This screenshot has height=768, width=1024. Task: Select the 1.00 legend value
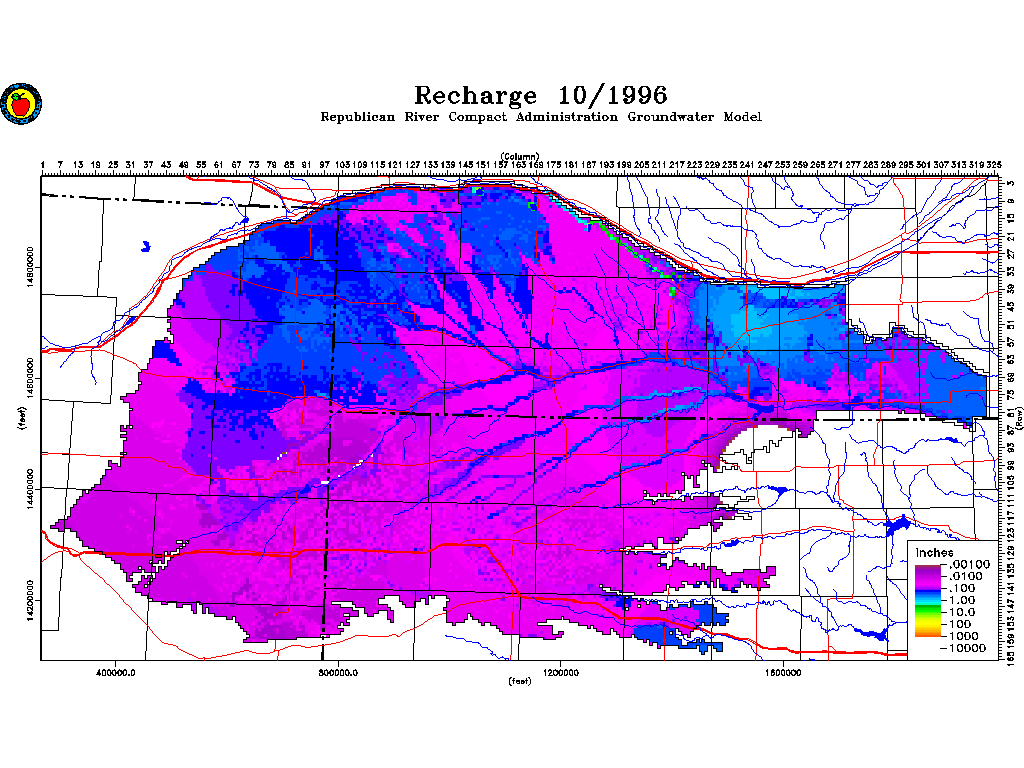963,601
